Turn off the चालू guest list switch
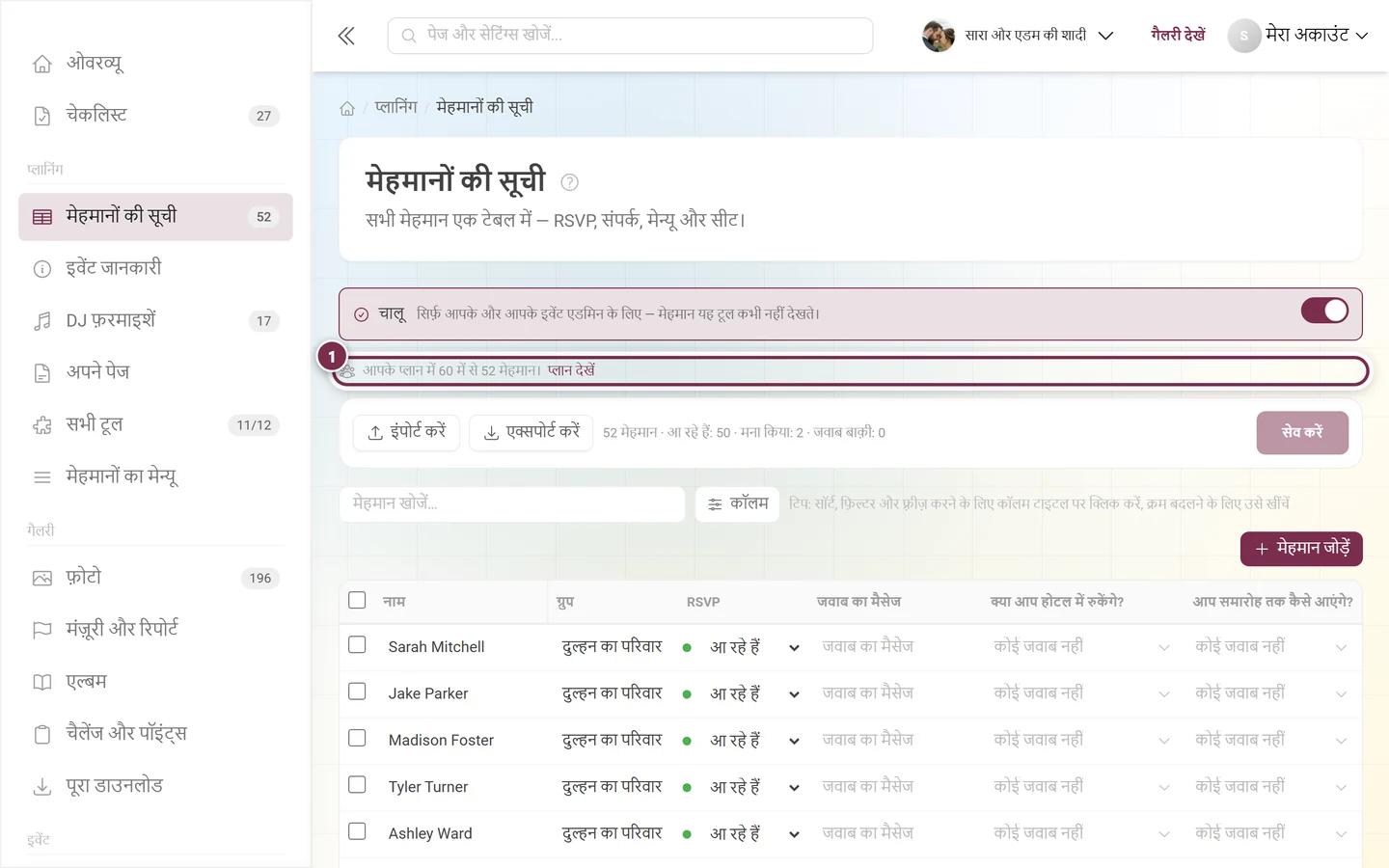 [x=1324, y=311]
